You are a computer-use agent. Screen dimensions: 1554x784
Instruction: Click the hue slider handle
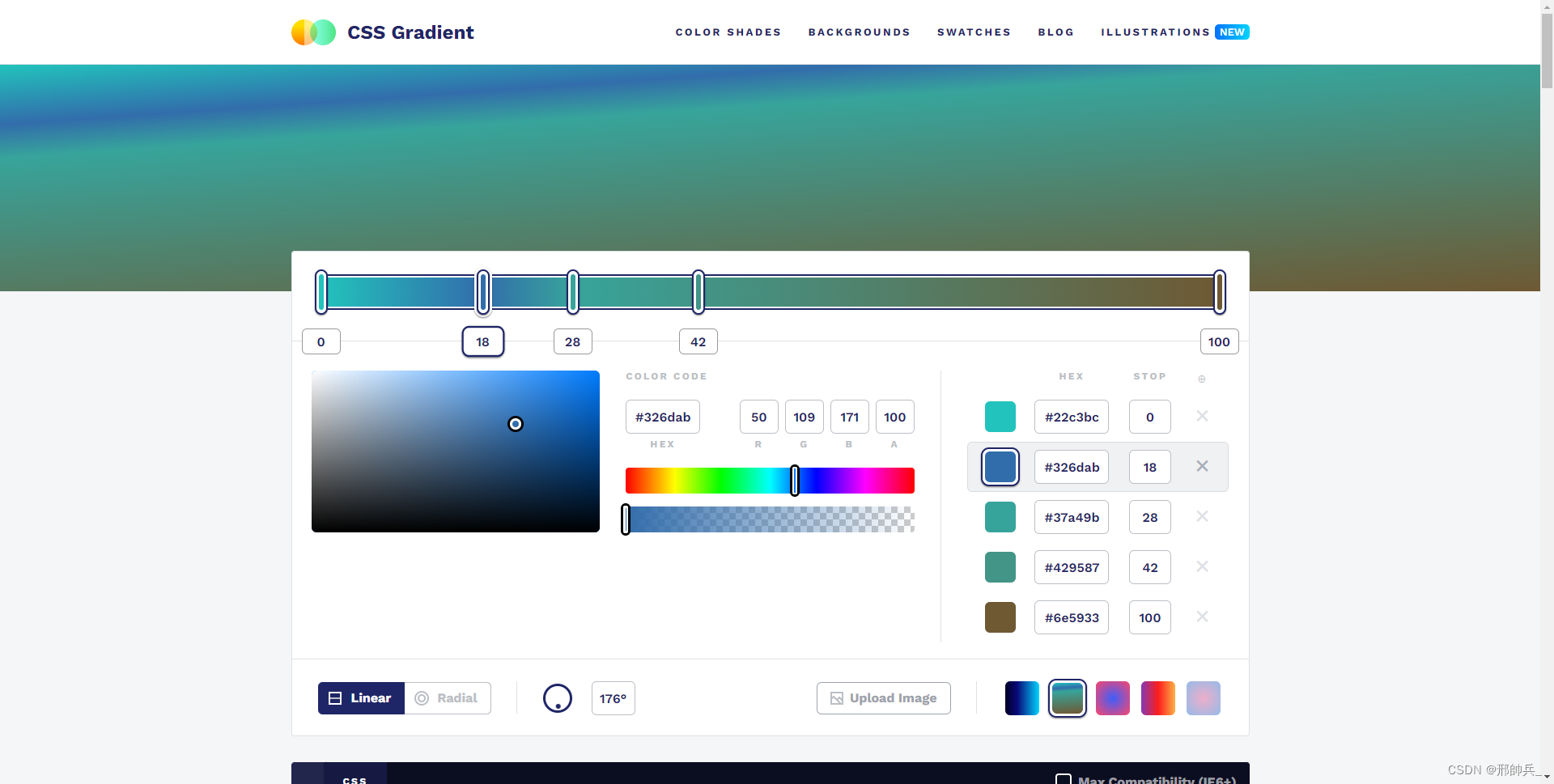click(795, 481)
